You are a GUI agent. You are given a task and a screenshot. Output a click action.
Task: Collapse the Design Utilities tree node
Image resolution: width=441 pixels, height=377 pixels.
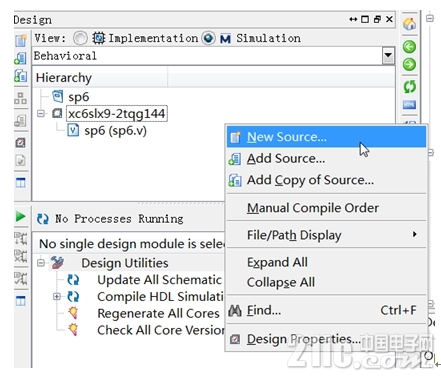41,263
